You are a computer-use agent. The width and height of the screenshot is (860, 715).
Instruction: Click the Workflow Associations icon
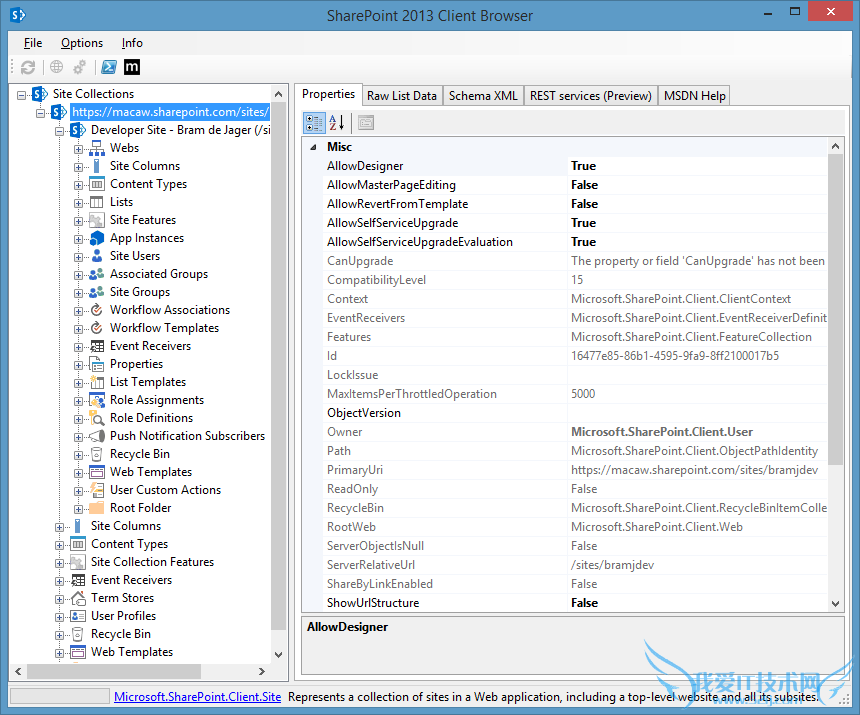(x=97, y=310)
